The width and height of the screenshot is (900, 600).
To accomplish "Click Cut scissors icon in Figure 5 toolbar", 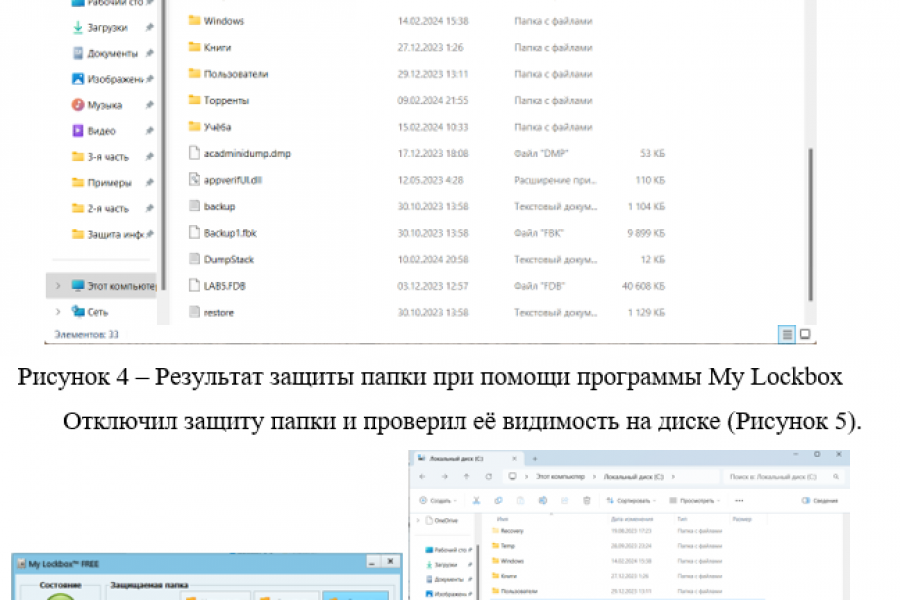I will [x=476, y=501].
